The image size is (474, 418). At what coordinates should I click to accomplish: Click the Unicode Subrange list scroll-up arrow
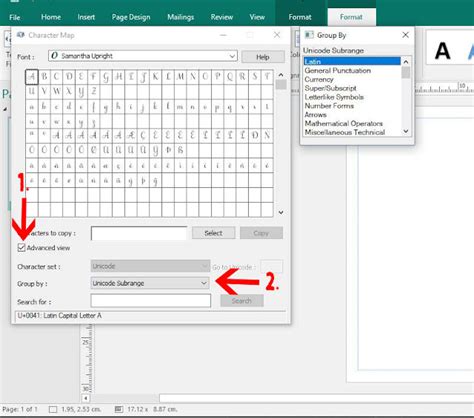pos(406,62)
